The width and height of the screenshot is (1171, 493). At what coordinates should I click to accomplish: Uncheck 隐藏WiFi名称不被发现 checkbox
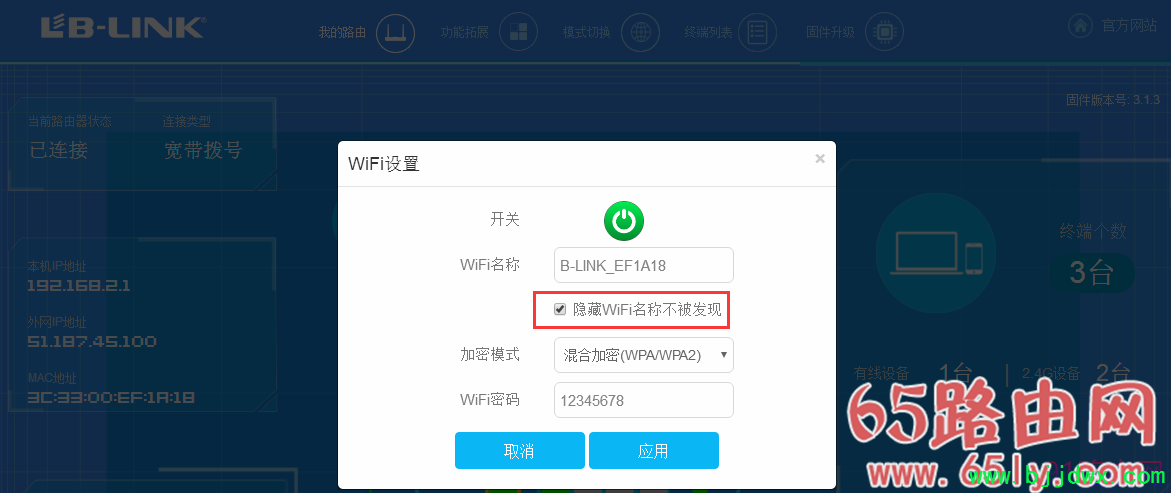click(560, 309)
